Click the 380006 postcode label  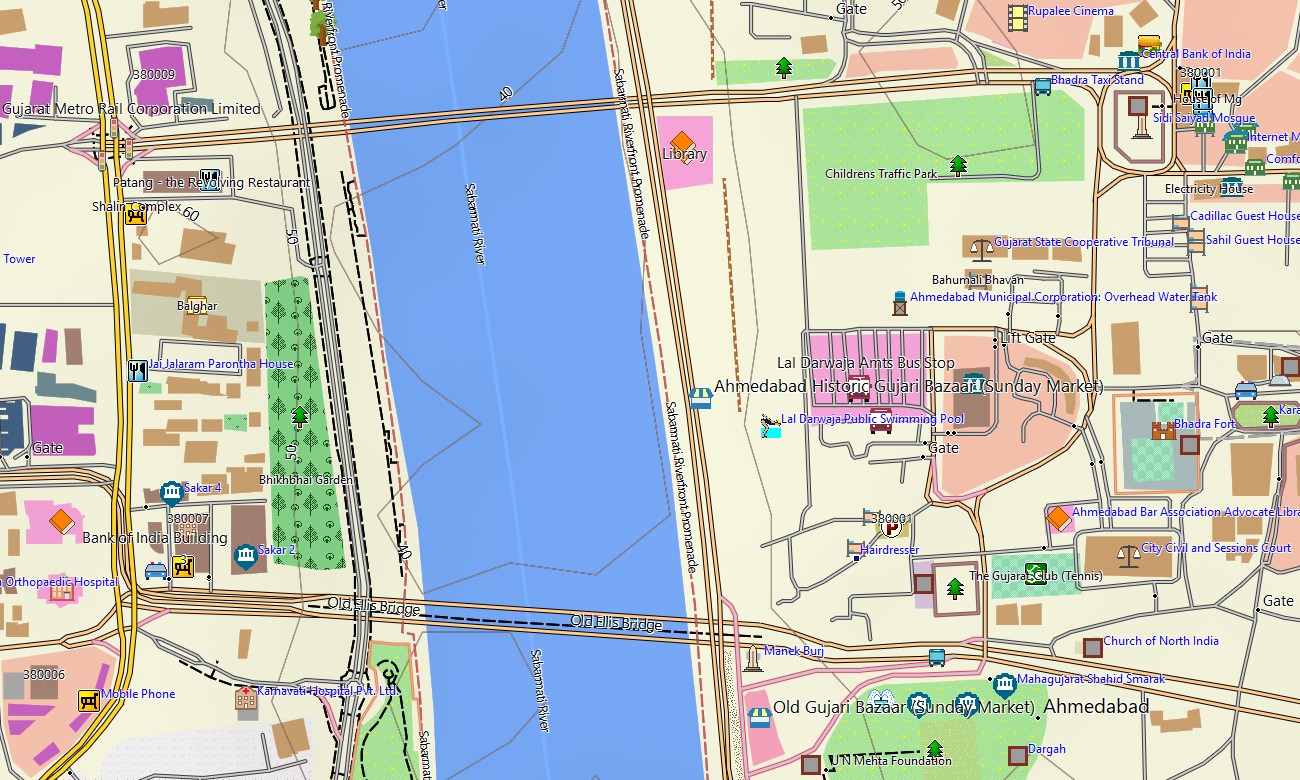44,675
